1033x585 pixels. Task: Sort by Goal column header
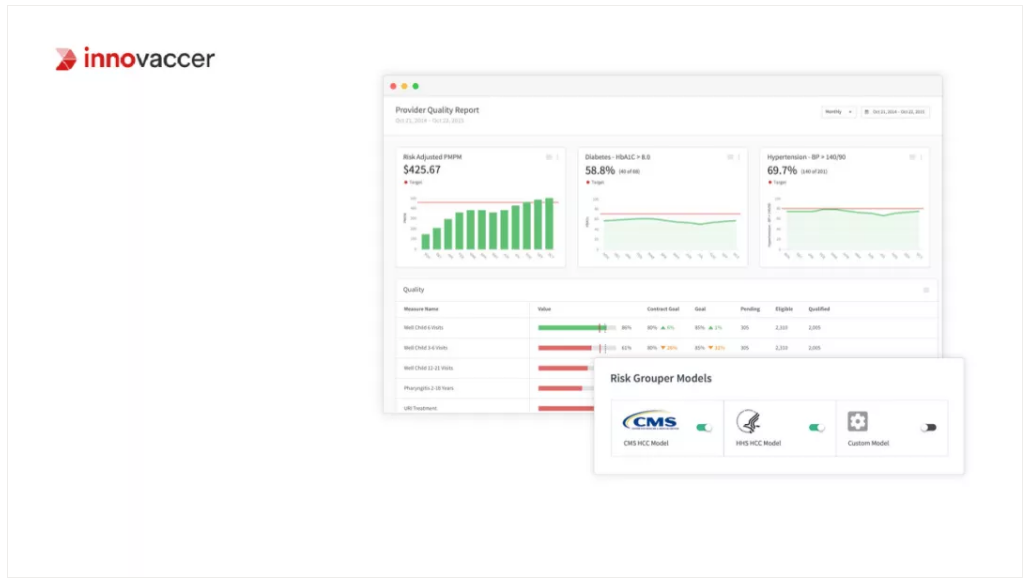(x=700, y=309)
